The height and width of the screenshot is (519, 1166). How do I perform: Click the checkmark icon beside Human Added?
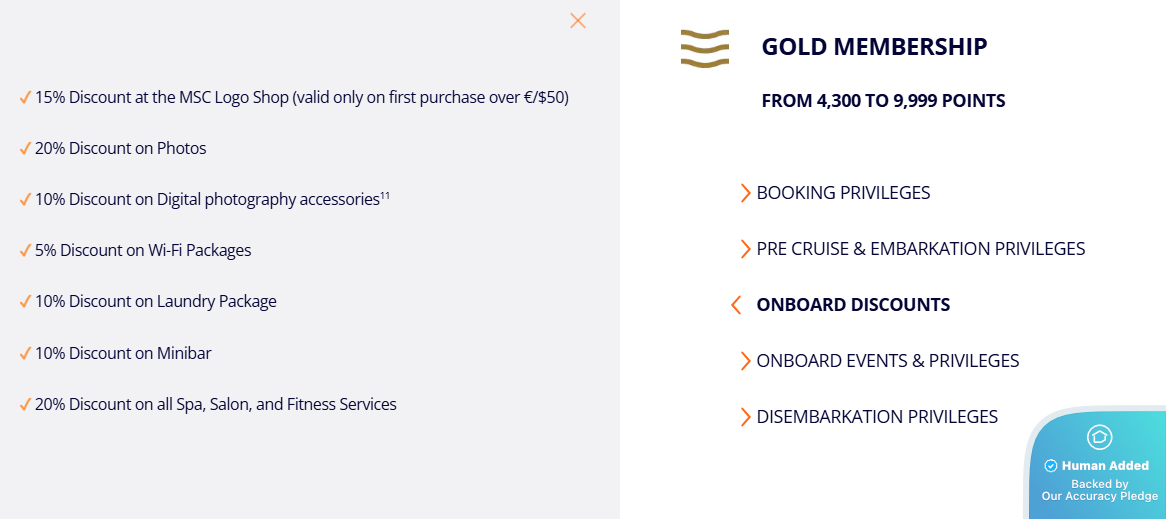click(1050, 466)
